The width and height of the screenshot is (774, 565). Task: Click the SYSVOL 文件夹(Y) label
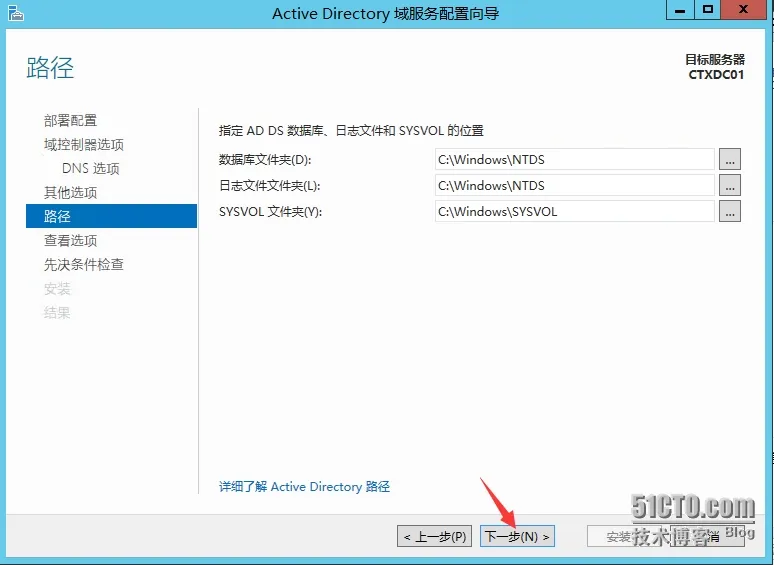(271, 212)
